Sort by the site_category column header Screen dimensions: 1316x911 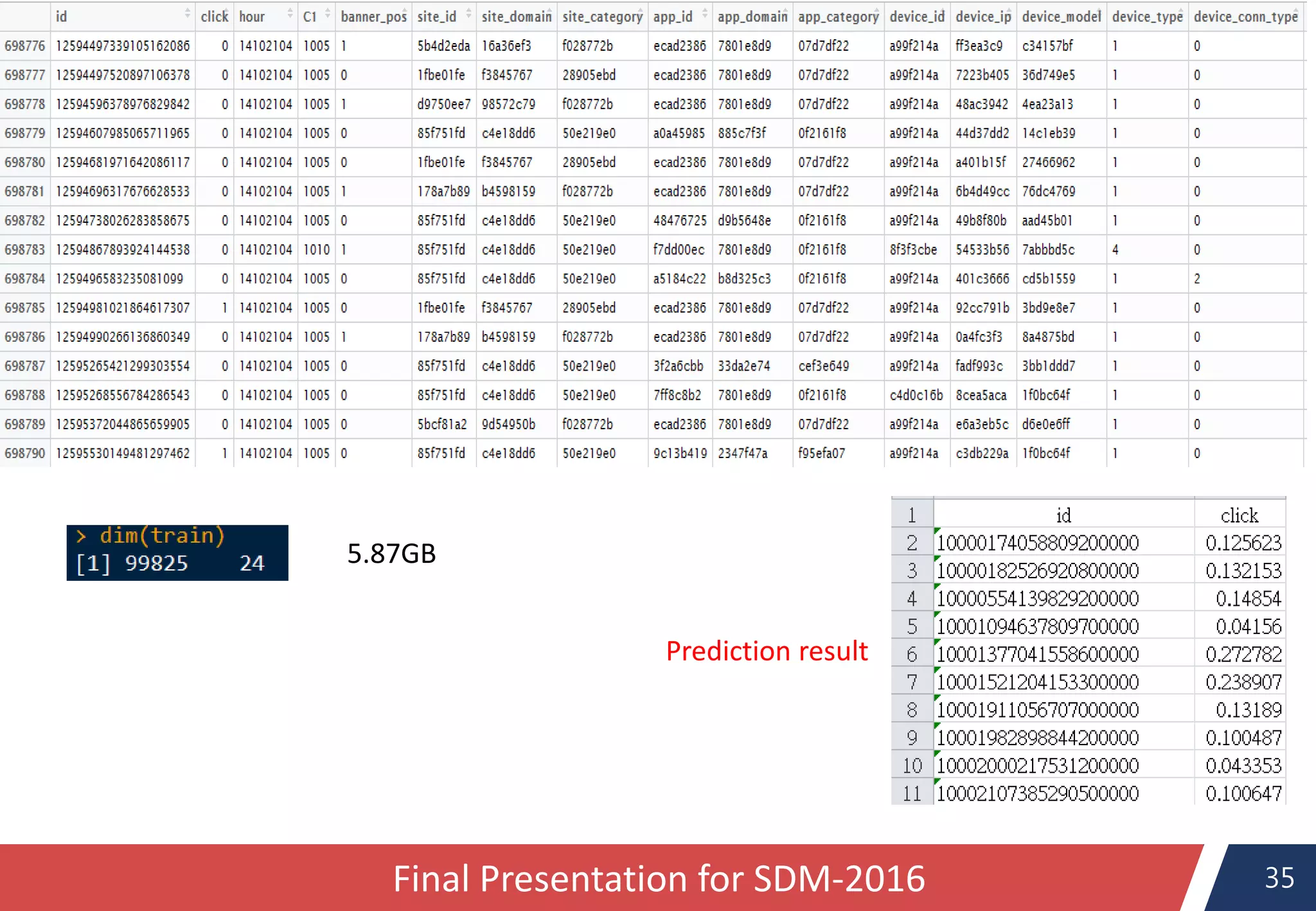click(x=602, y=17)
